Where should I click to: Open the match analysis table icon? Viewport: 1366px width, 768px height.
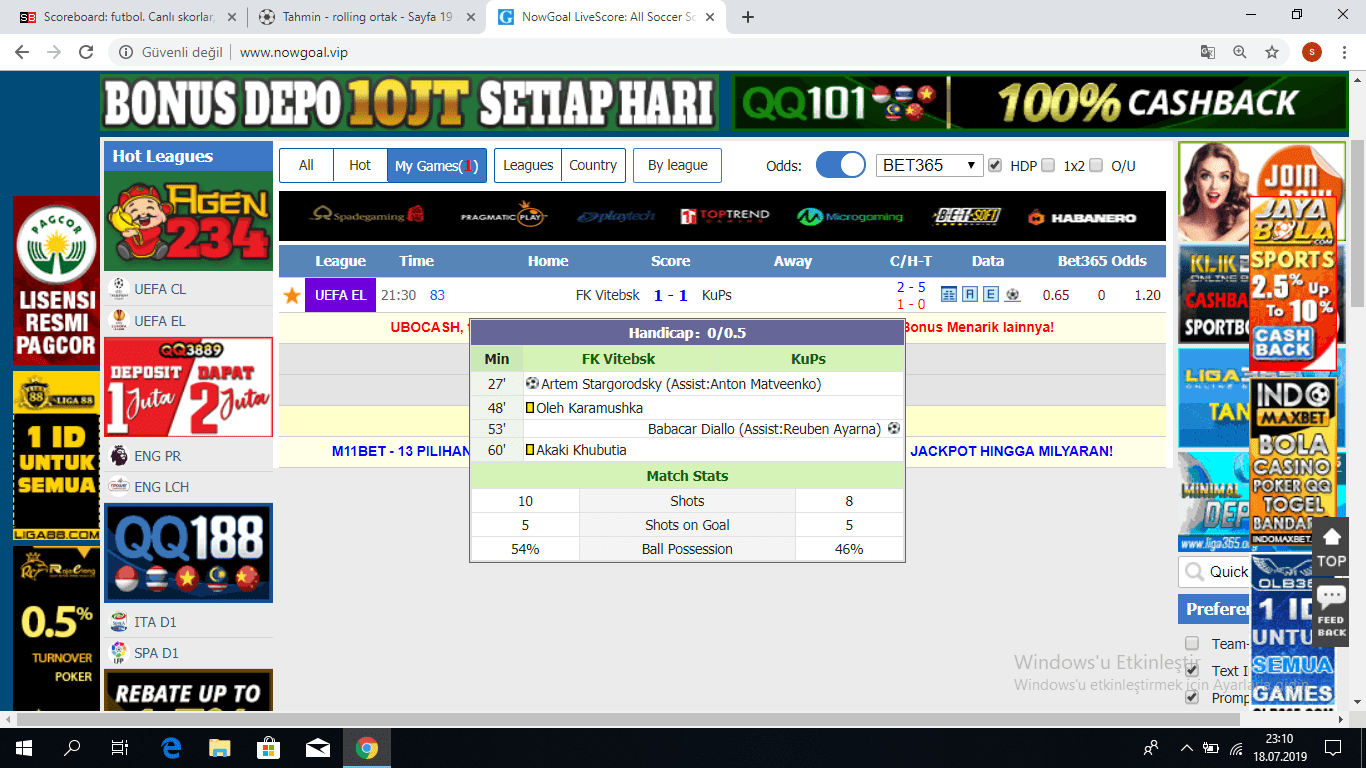point(949,295)
